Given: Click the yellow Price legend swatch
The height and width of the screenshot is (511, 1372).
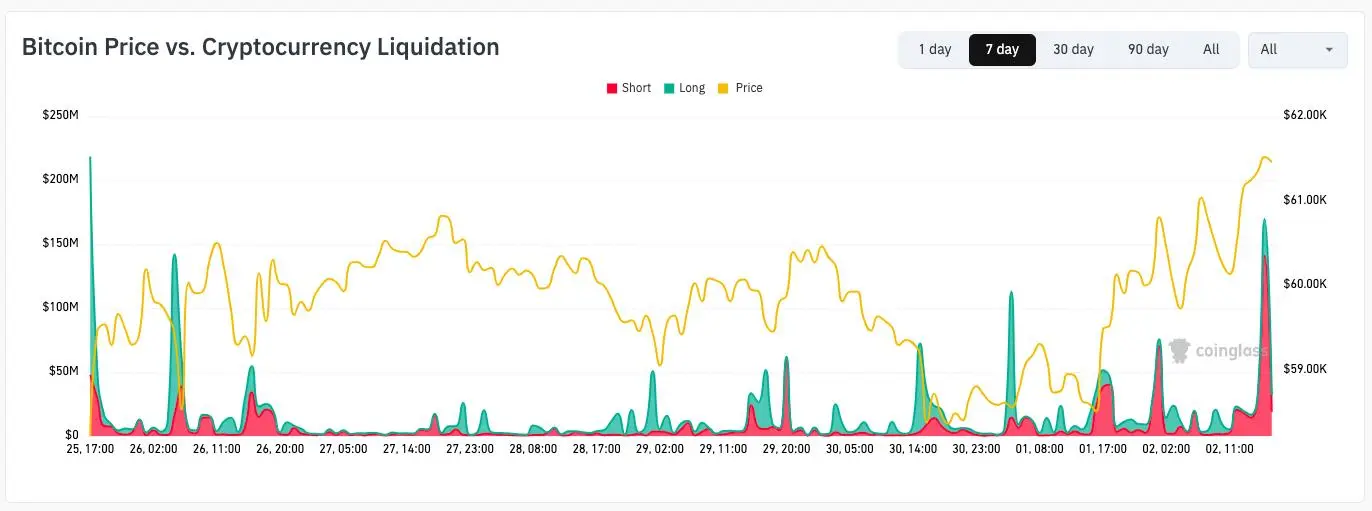Looking at the screenshot, I should click(724, 88).
